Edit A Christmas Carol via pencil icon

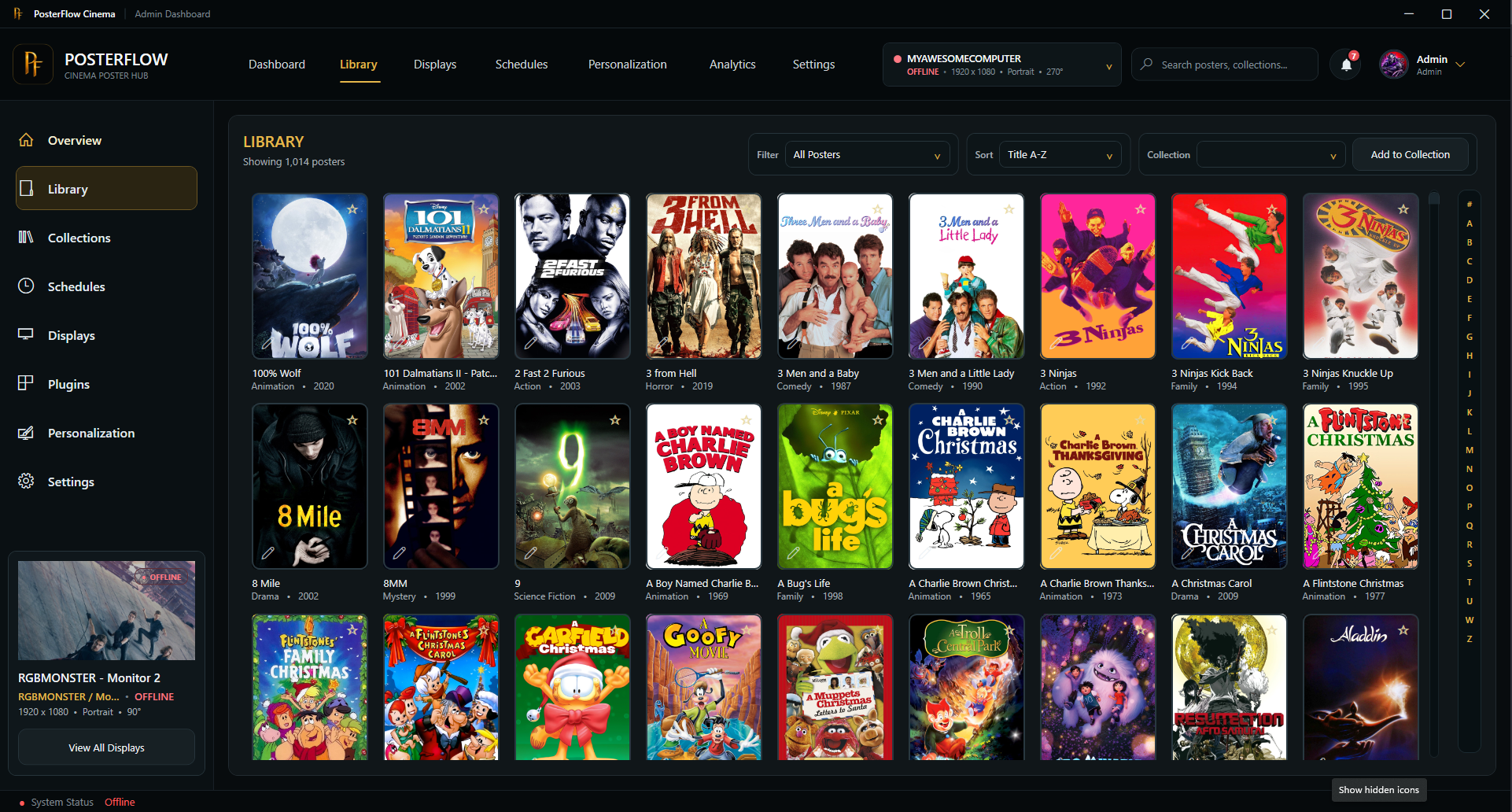point(1187,553)
